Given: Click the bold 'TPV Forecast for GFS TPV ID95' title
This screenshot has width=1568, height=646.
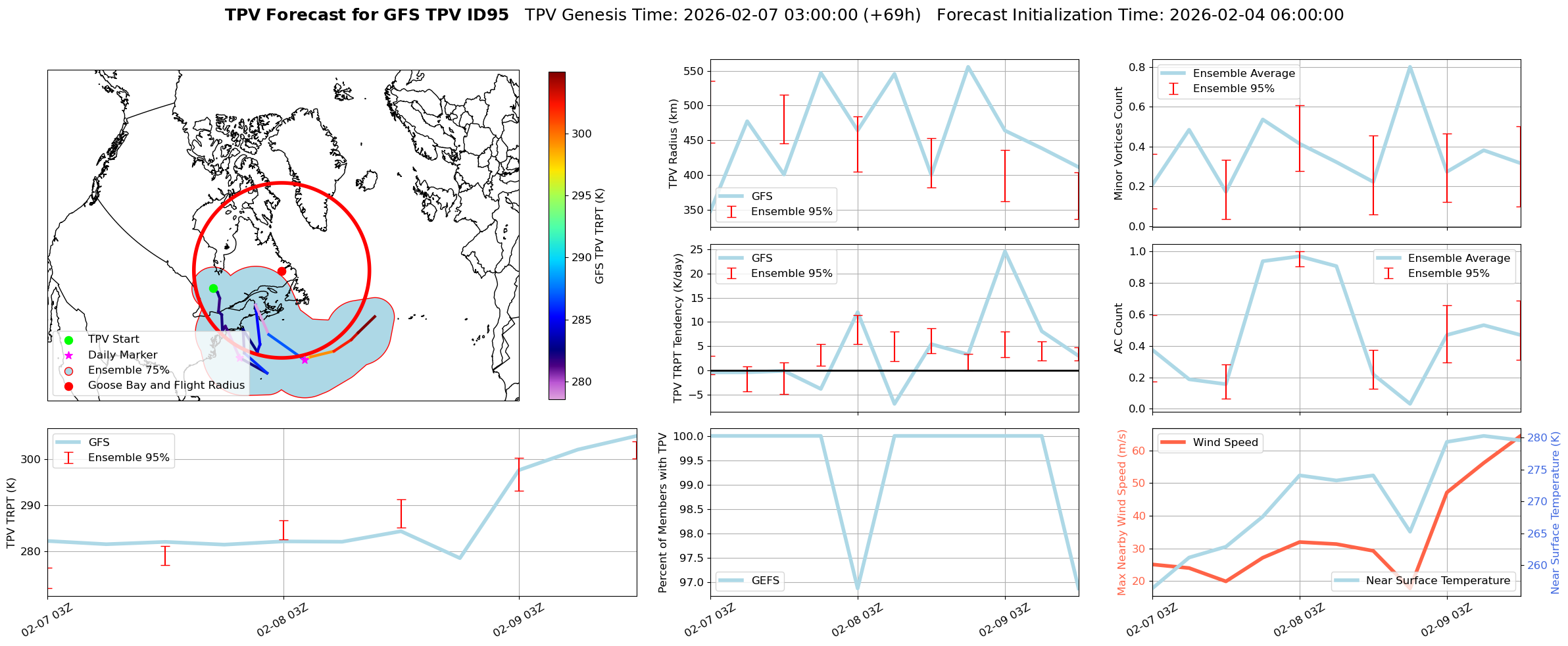Looking at the screenshot, I should pyautogui.click(x=366, y=15).
